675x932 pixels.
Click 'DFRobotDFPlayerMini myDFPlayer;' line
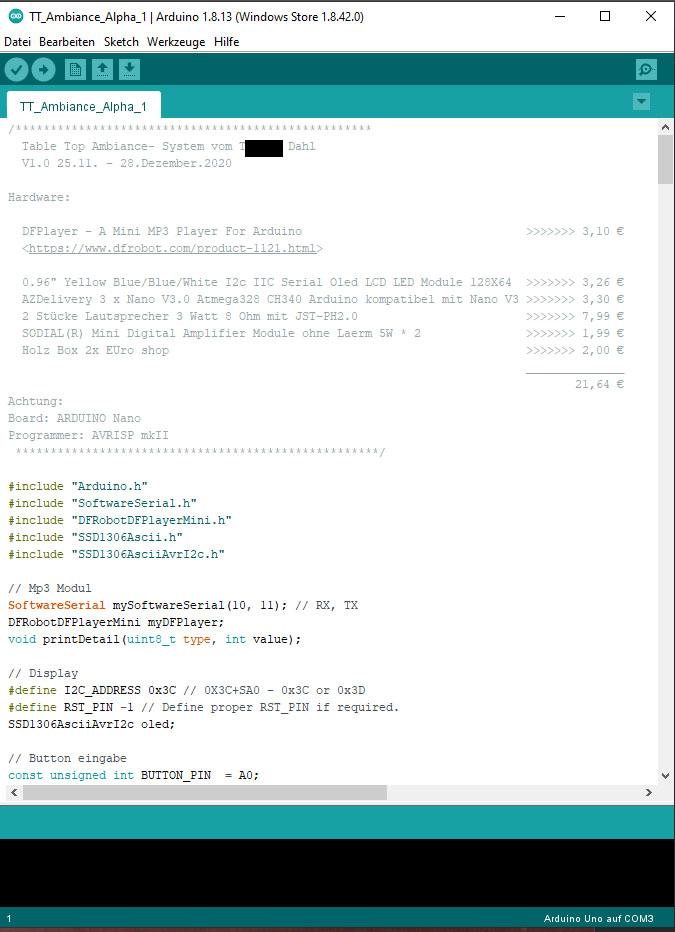click(116, 622)
